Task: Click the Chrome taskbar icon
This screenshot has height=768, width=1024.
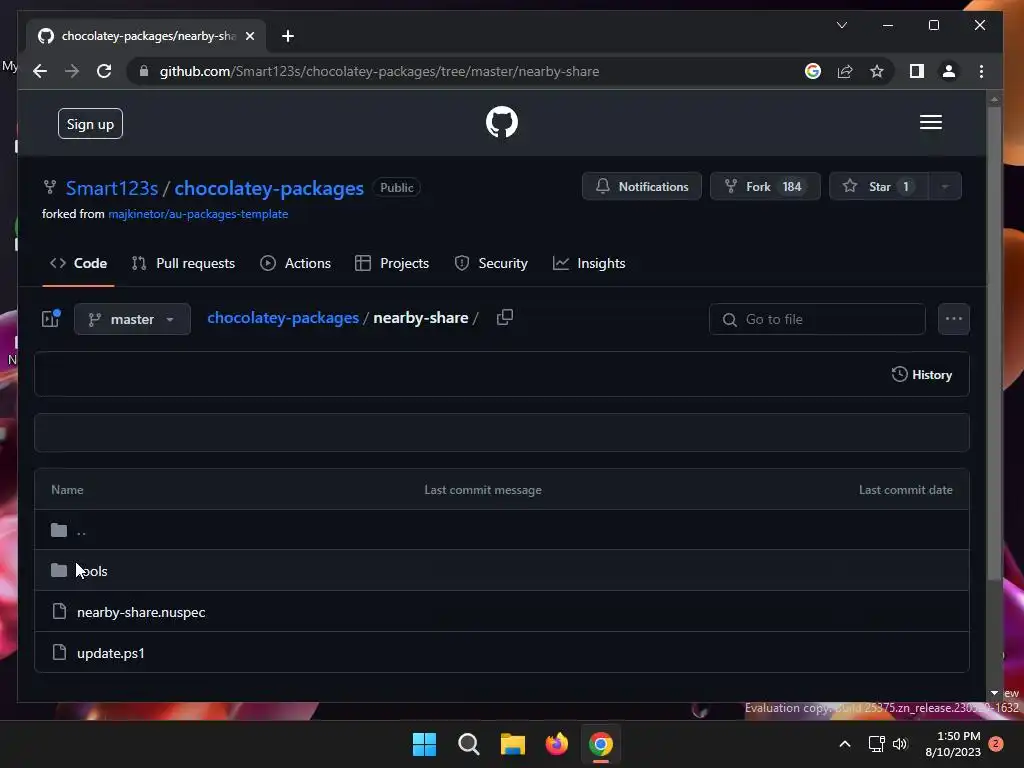Action: click(x=601, y=744)
